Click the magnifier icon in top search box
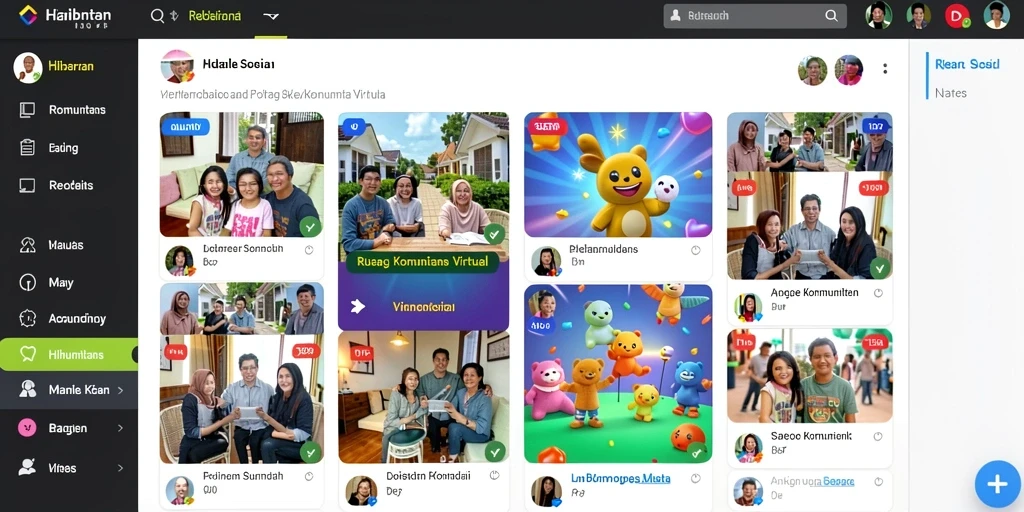 (831, 16)
